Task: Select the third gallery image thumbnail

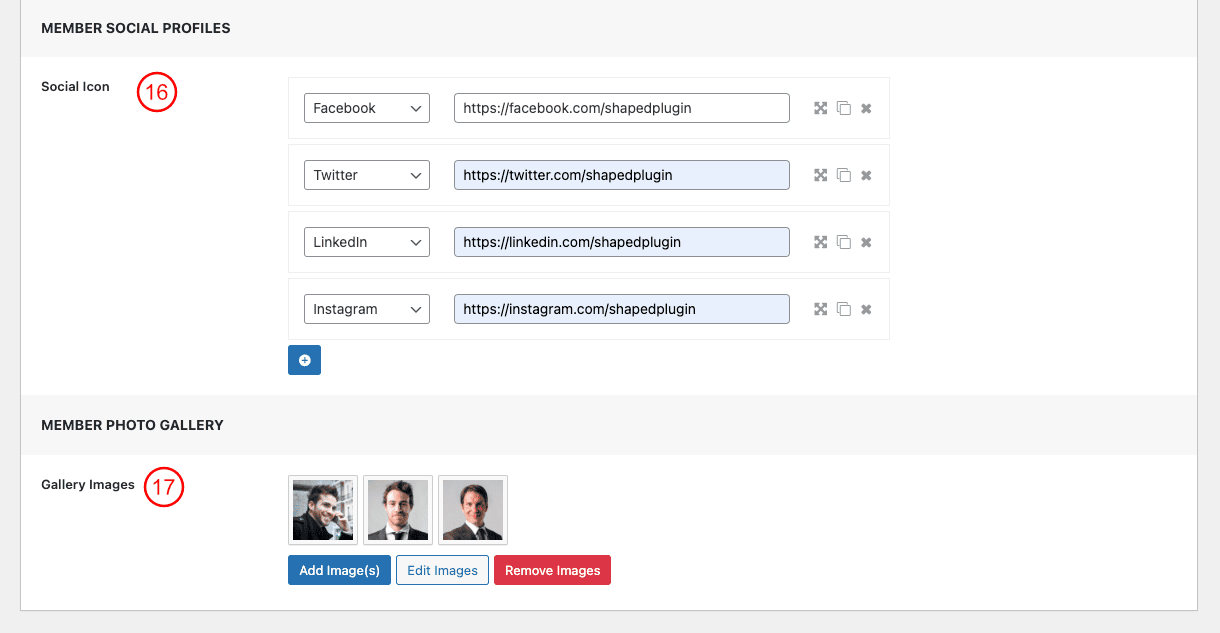Action: pyautogui.click(x=473, y=510)
